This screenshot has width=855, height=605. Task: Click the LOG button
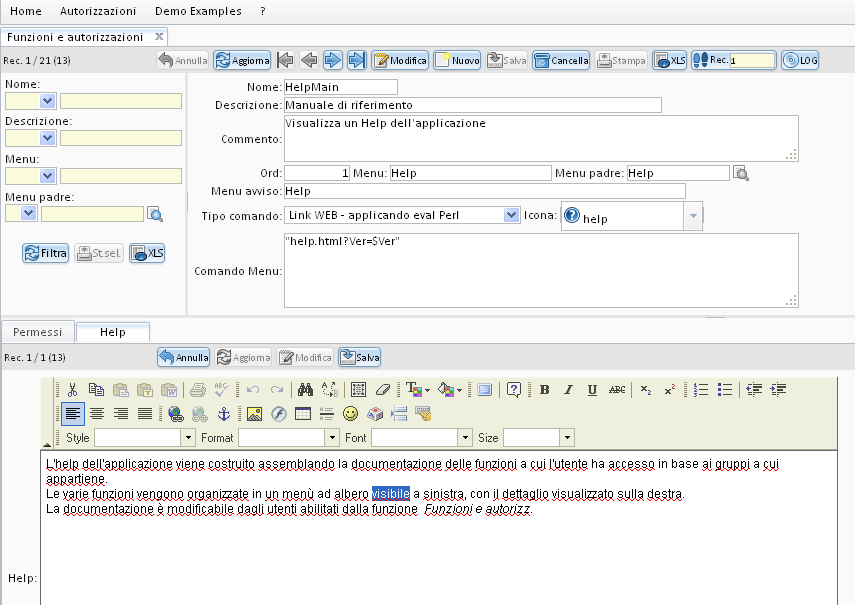coord(800,60)
